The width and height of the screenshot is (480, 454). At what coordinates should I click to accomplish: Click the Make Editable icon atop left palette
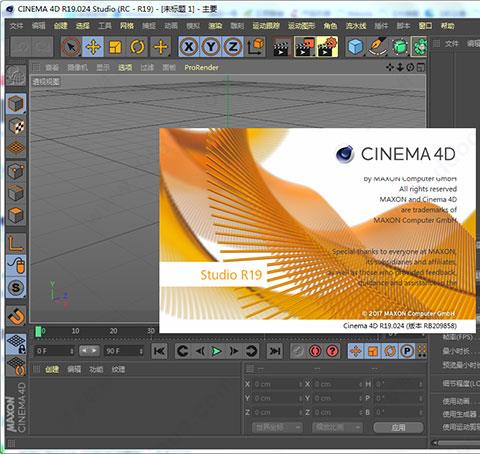click(16, 75)
